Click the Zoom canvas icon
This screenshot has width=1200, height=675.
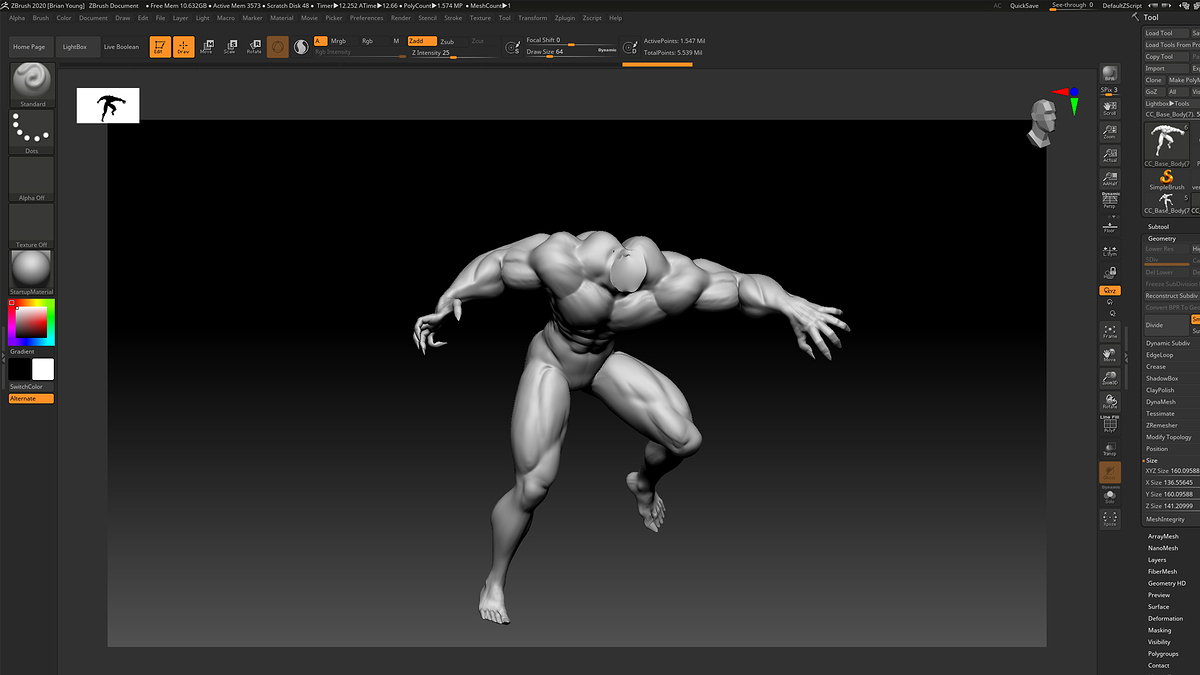[x=1109, y=130]
